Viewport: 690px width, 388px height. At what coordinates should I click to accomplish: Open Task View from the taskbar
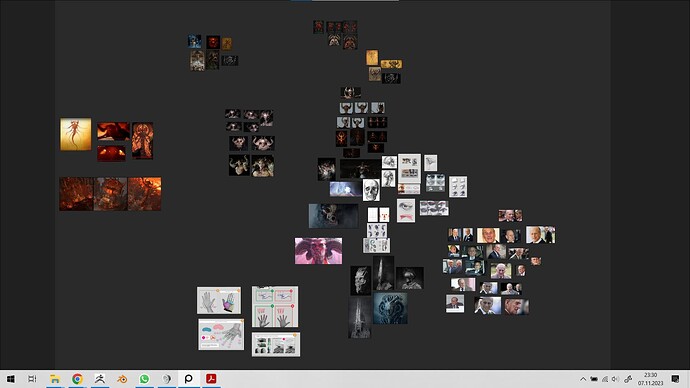(32, 379)
